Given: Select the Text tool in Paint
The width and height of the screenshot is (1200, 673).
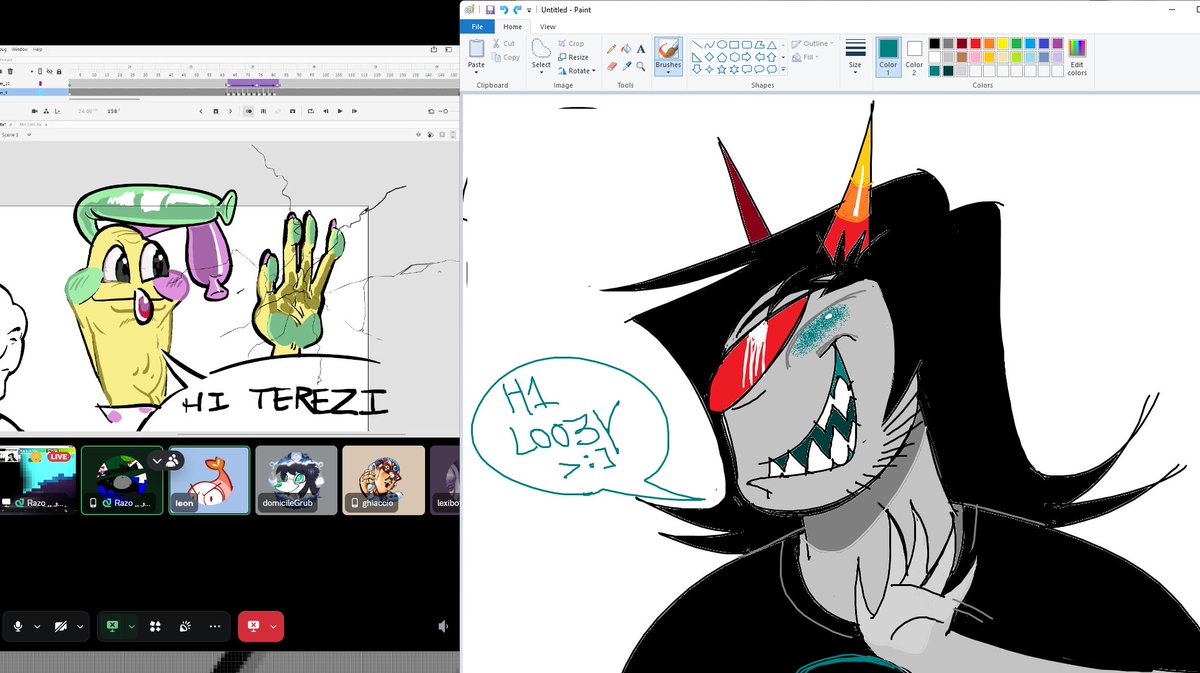Looking at the screenshot, I should tap(641, 48).
